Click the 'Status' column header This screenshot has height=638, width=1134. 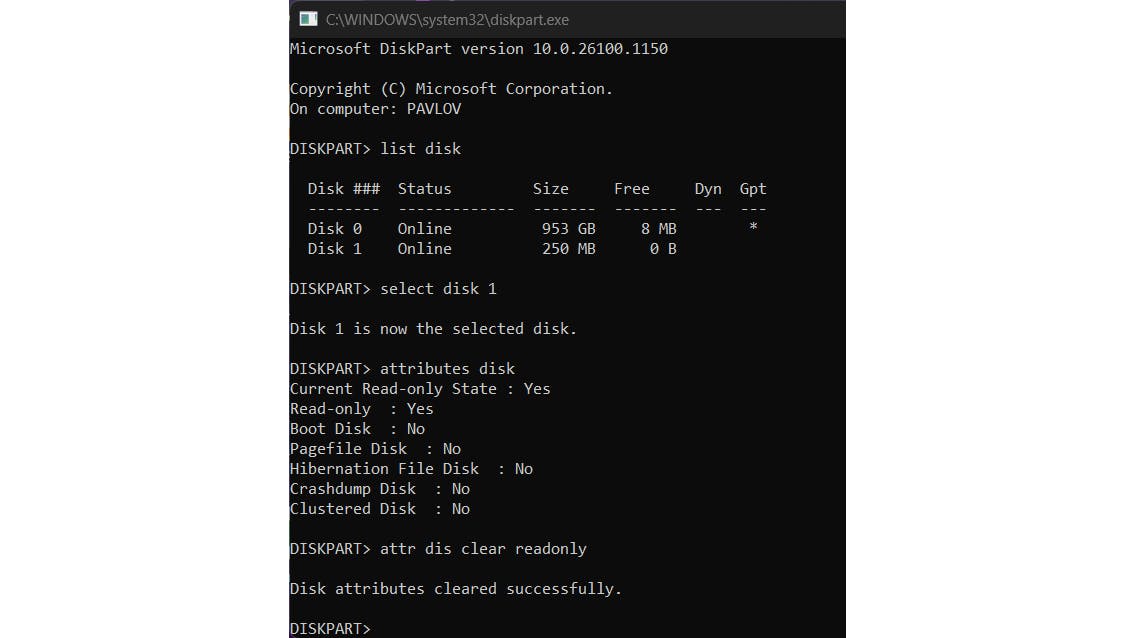(424, 189)
